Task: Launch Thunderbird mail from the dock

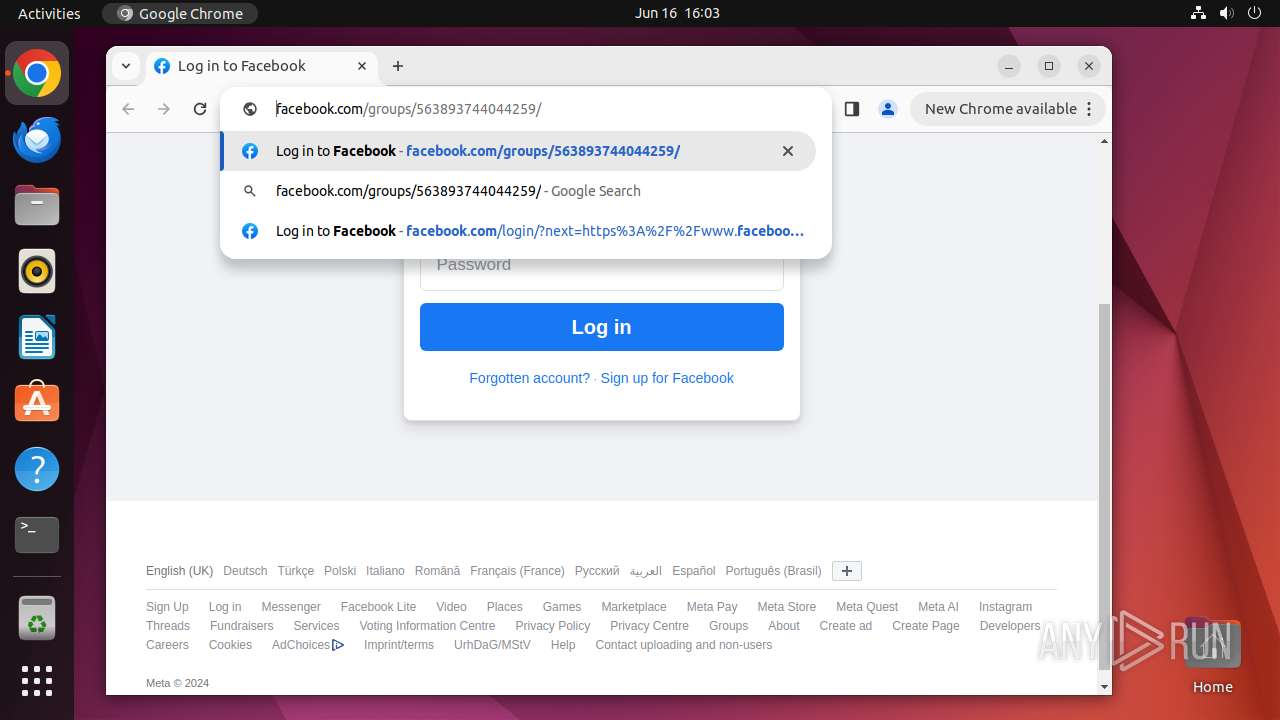Action: pos(37,140)
